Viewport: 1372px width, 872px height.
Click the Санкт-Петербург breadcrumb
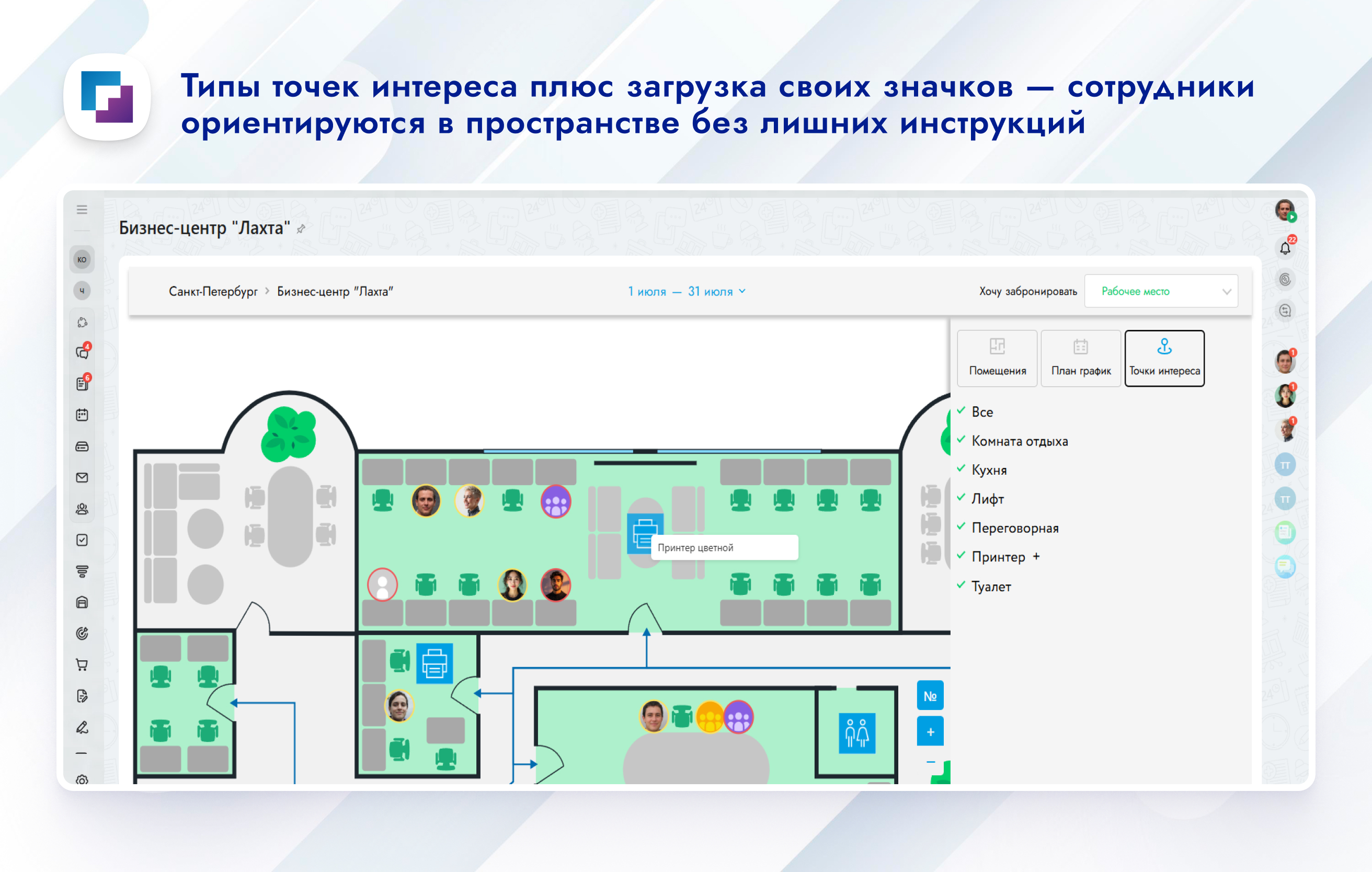213,292
